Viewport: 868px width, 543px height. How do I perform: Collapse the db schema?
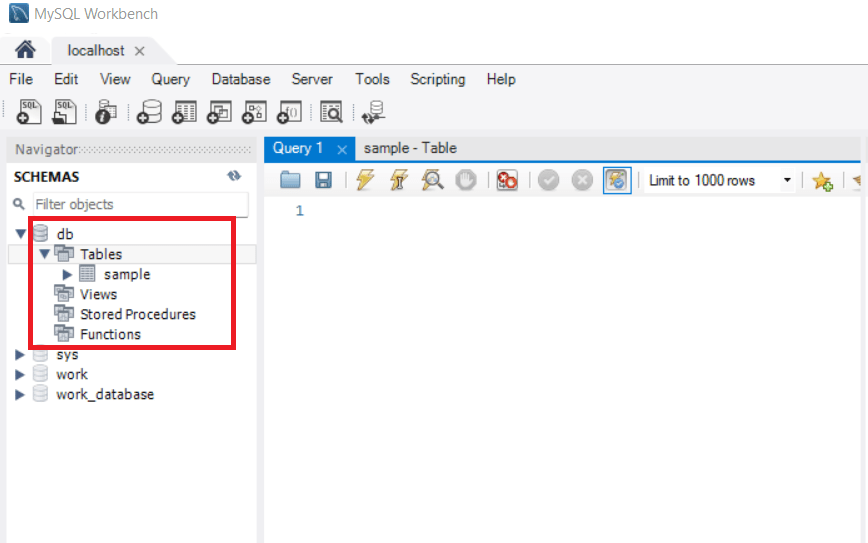20,234
